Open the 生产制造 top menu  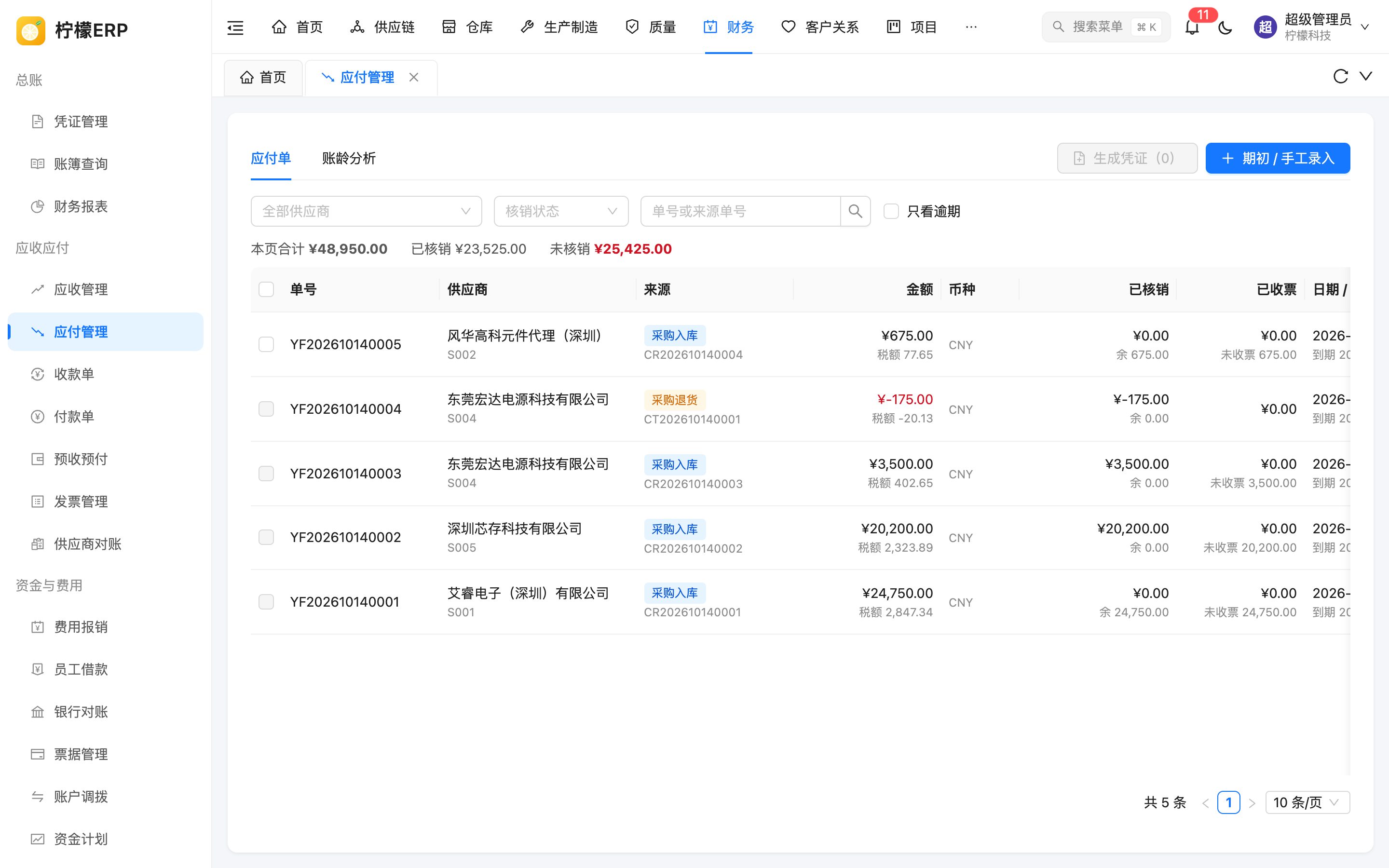(559, 27)
